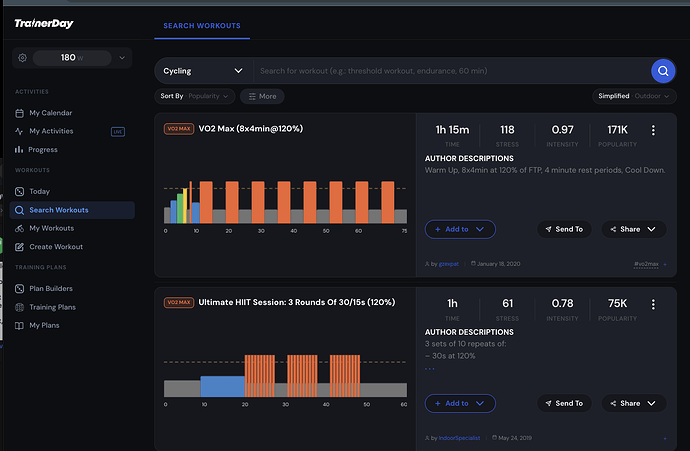The image size is (690, 451).
Task: Click plus next to #vo2max tag
Action: click(665, 264)
